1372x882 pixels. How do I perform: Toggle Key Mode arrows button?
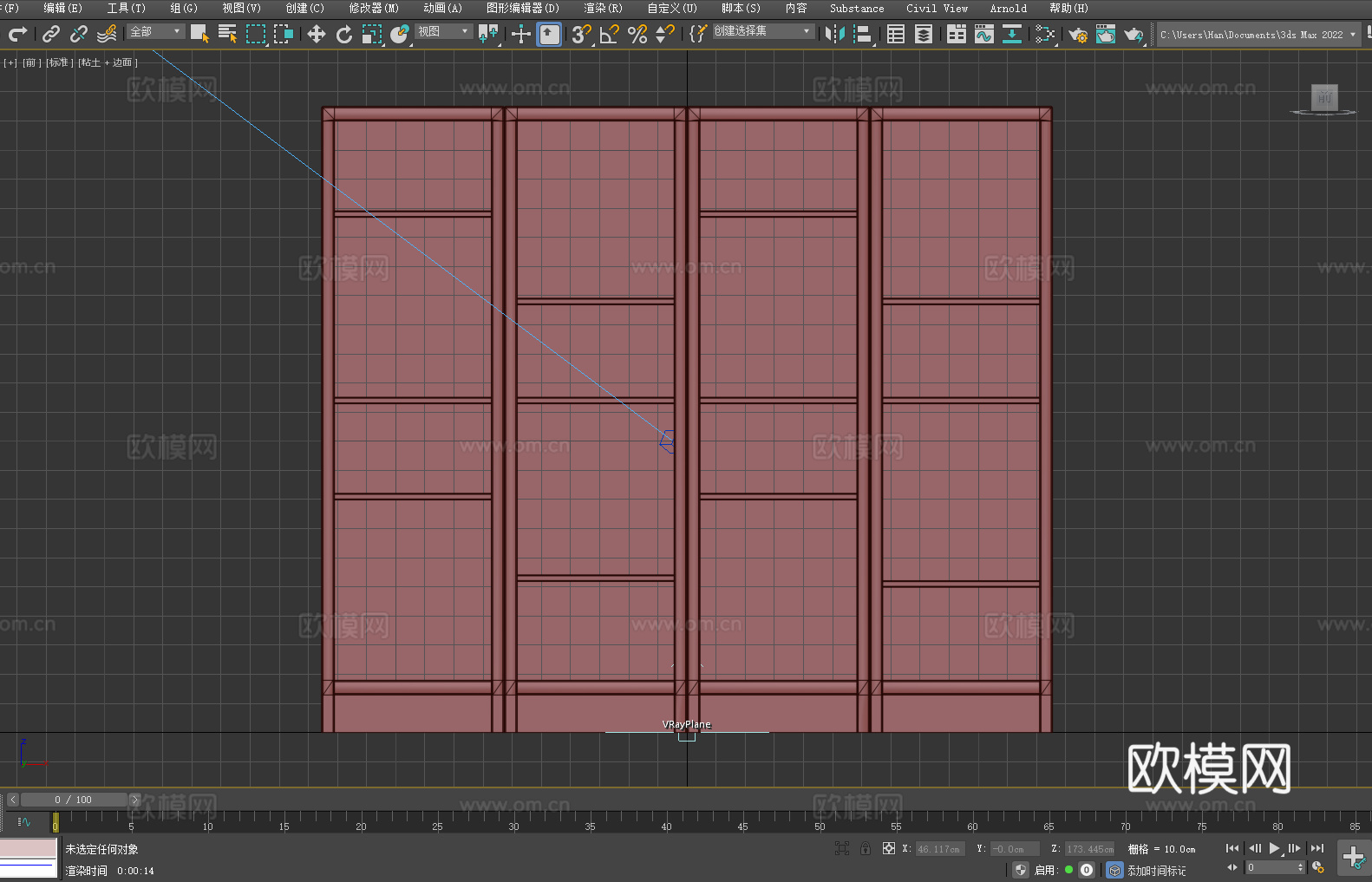[1232, 867]
